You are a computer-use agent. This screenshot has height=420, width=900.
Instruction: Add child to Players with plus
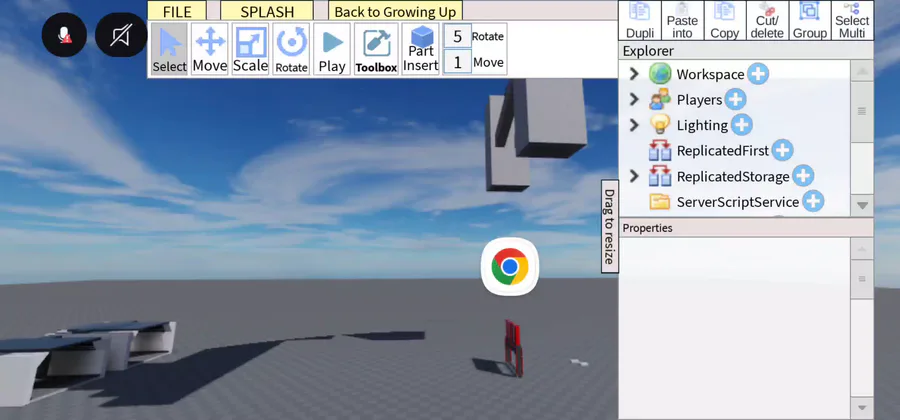point(735,99)
